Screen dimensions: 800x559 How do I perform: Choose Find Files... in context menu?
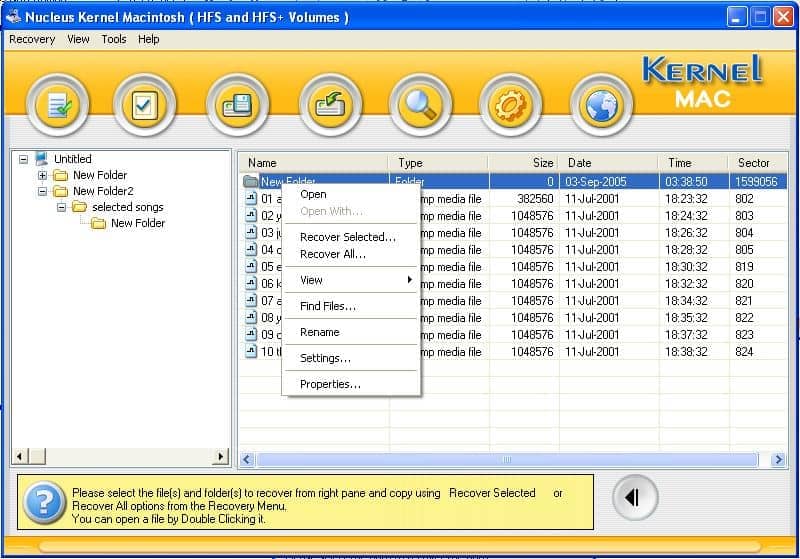click(352, 306)
